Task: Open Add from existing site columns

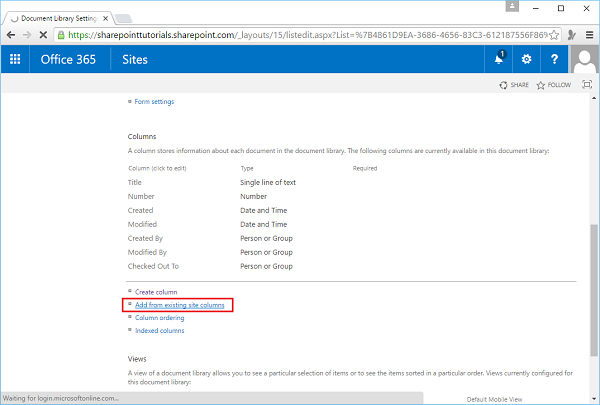Action: (x=181, y=304)
